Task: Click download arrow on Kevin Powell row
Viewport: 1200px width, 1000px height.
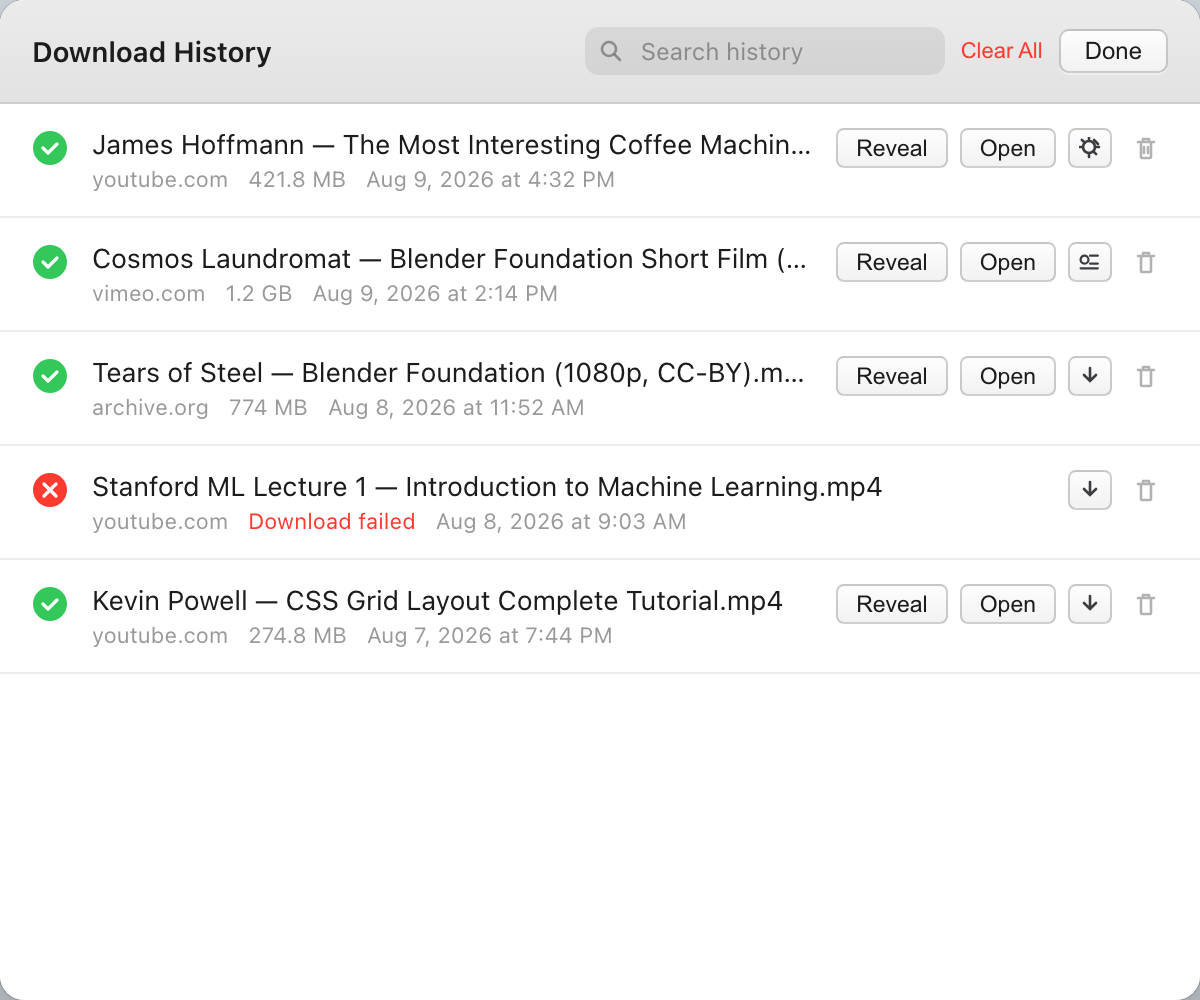Action: [1090, 604]
